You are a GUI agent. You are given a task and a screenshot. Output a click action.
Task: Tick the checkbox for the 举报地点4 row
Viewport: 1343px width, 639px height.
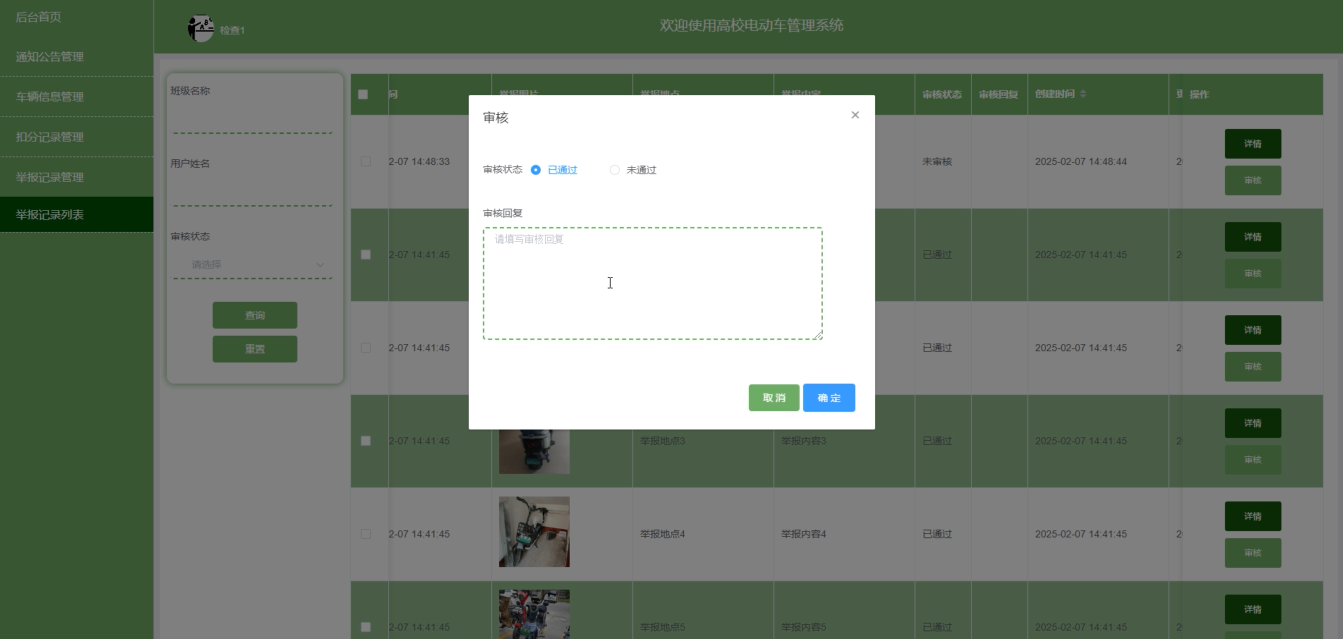coord(365,534)
